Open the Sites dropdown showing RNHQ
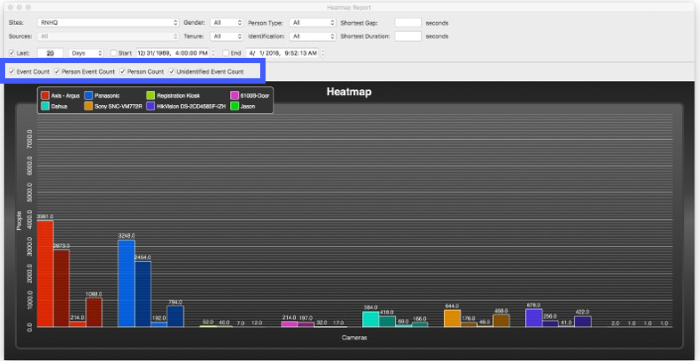The width and height of the screenshot is (700, 361). pyautogui.click(x=108, y=22)
